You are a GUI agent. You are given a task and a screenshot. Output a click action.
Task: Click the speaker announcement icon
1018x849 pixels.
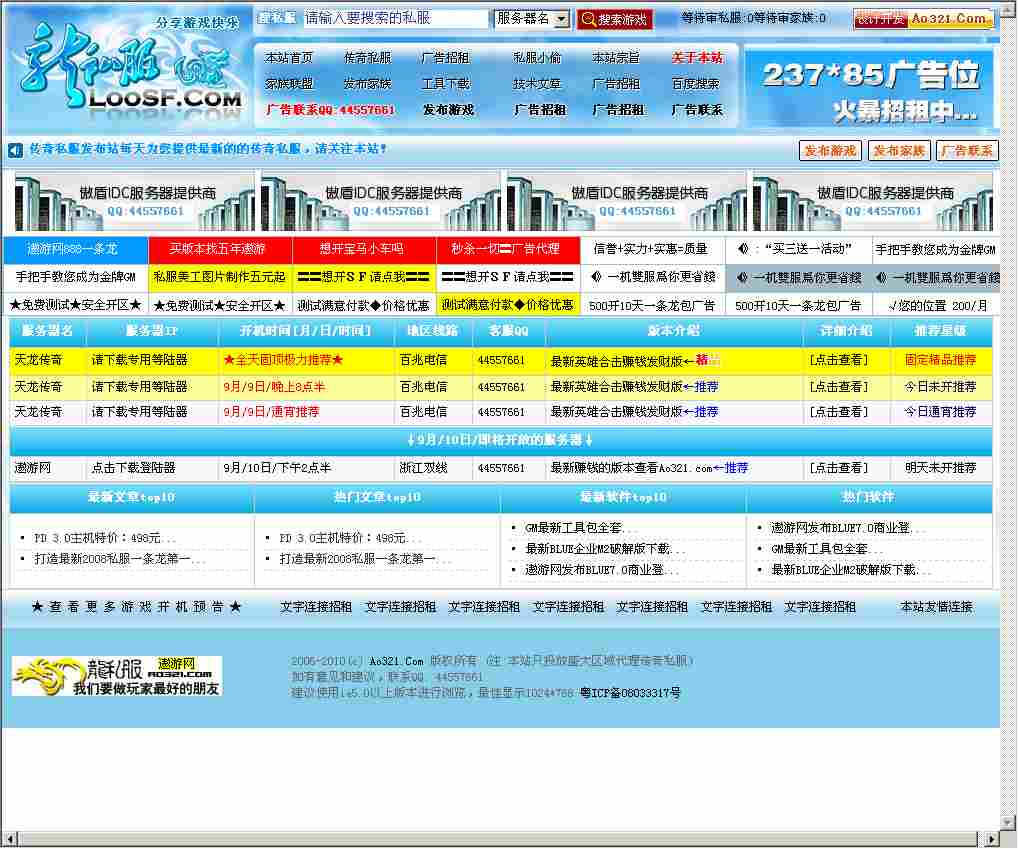[15, 150]
